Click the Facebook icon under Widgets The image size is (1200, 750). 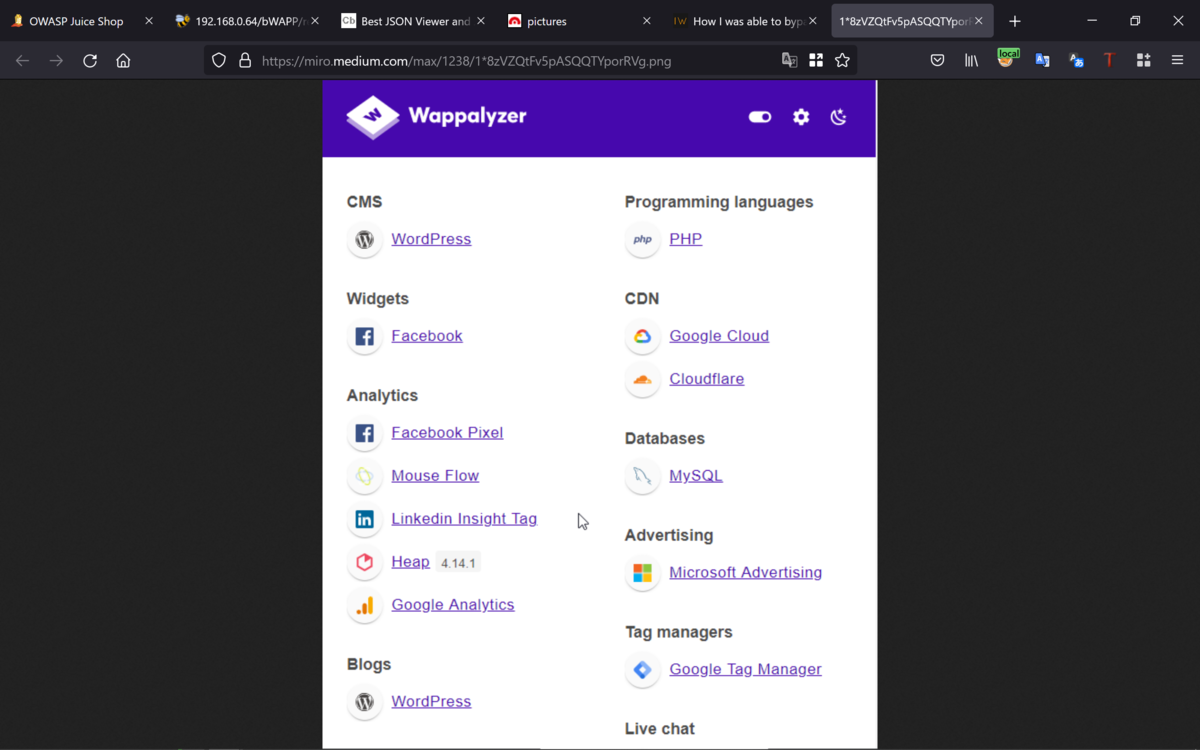pyautogui.click(x=365, y=337)
